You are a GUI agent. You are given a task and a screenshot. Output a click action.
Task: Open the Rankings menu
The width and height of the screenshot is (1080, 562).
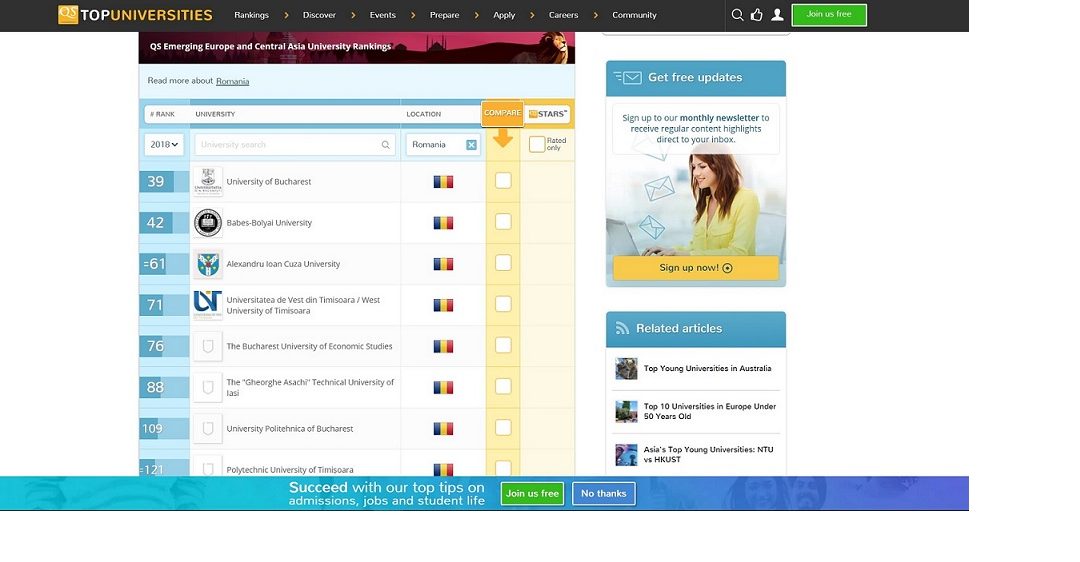coord(251,15)
